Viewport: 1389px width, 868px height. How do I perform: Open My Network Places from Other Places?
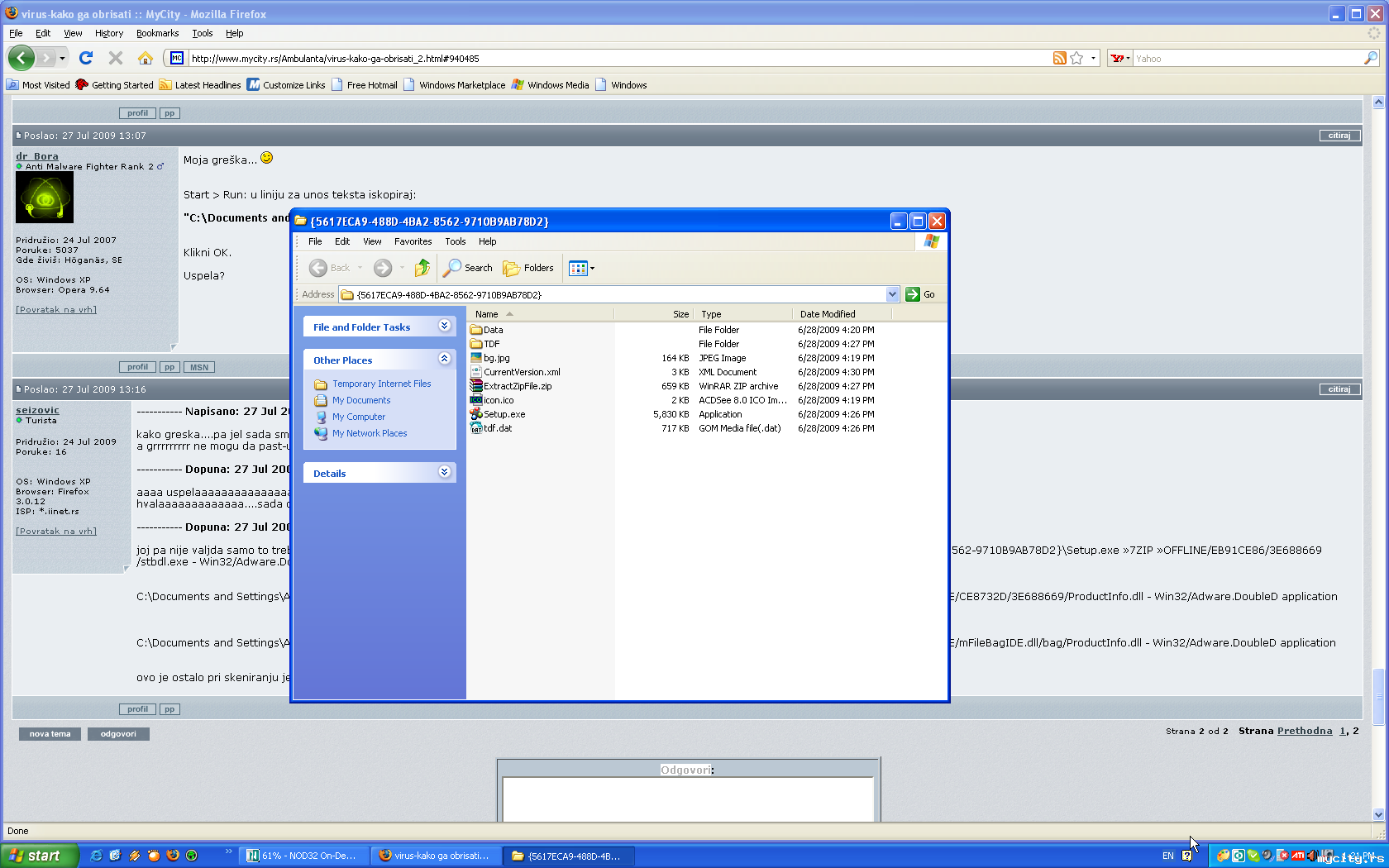click(370, 433)
